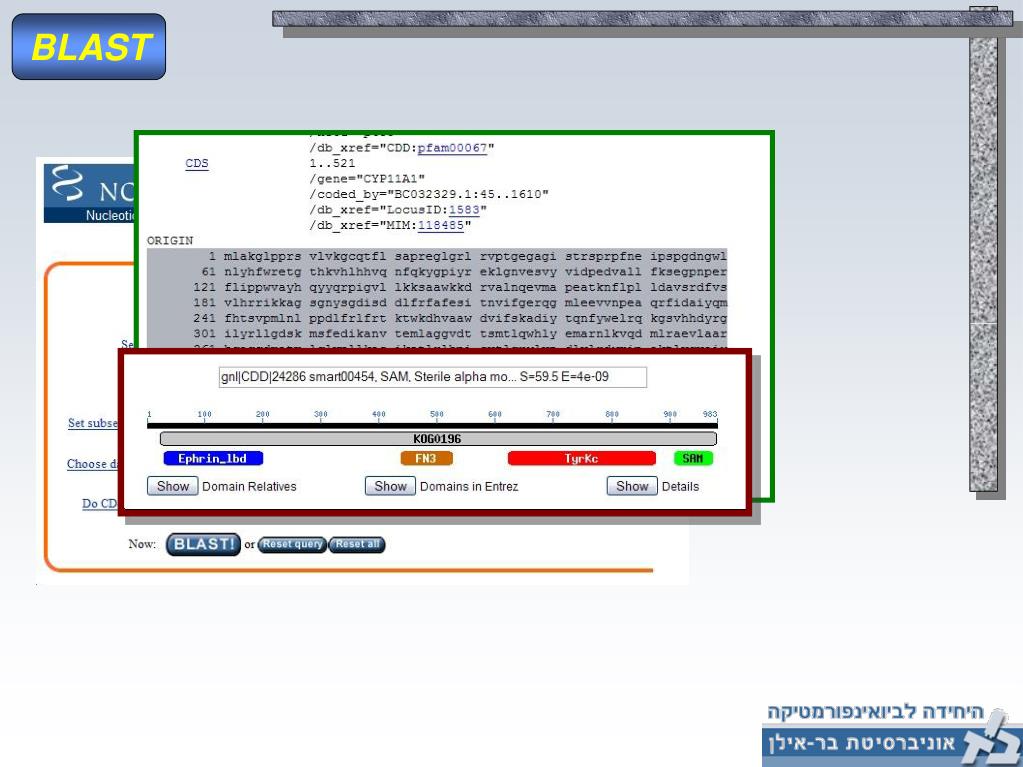Click the 1..521 CDS range text
The image size is (1023, 767).
coord(332,163)
